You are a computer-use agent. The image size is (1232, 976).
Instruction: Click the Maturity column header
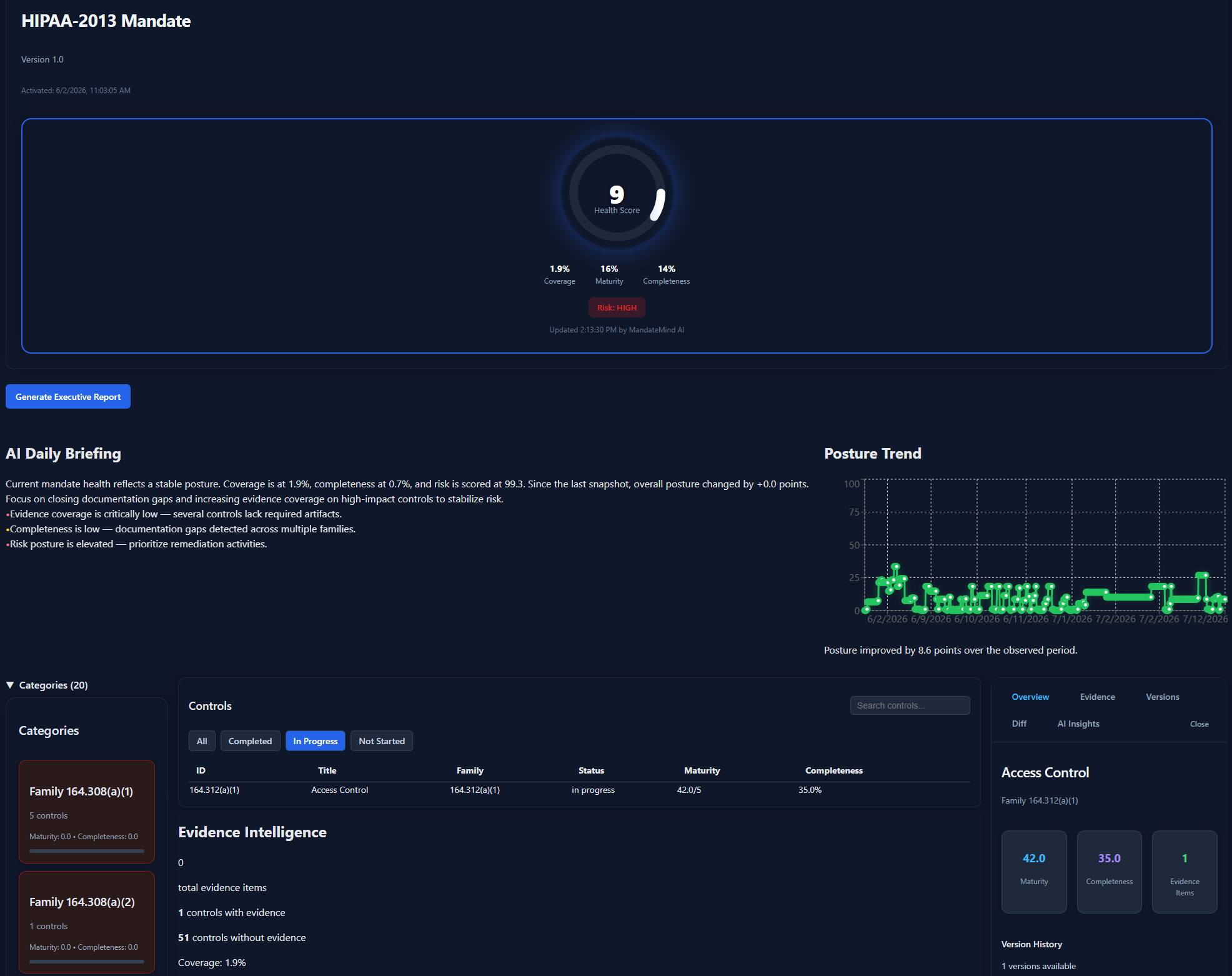click(x=702, y=770)
